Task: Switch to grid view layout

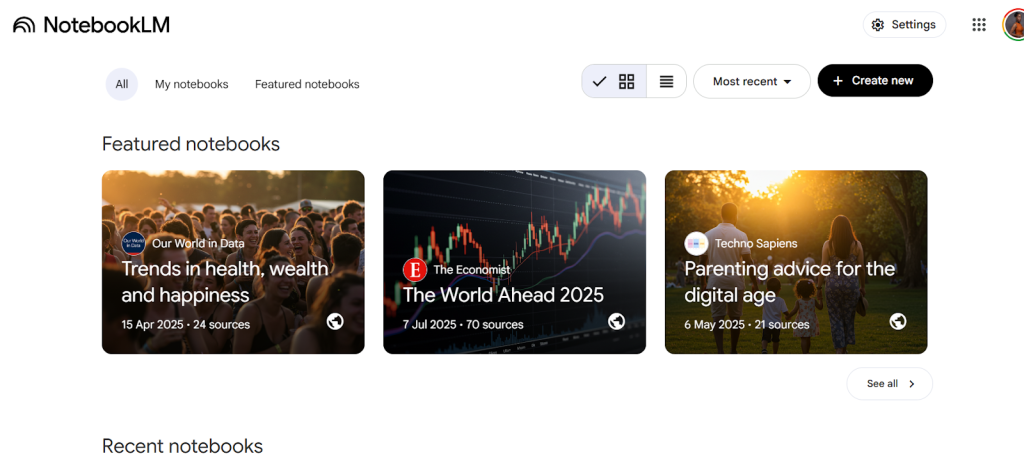Action: 626,82
